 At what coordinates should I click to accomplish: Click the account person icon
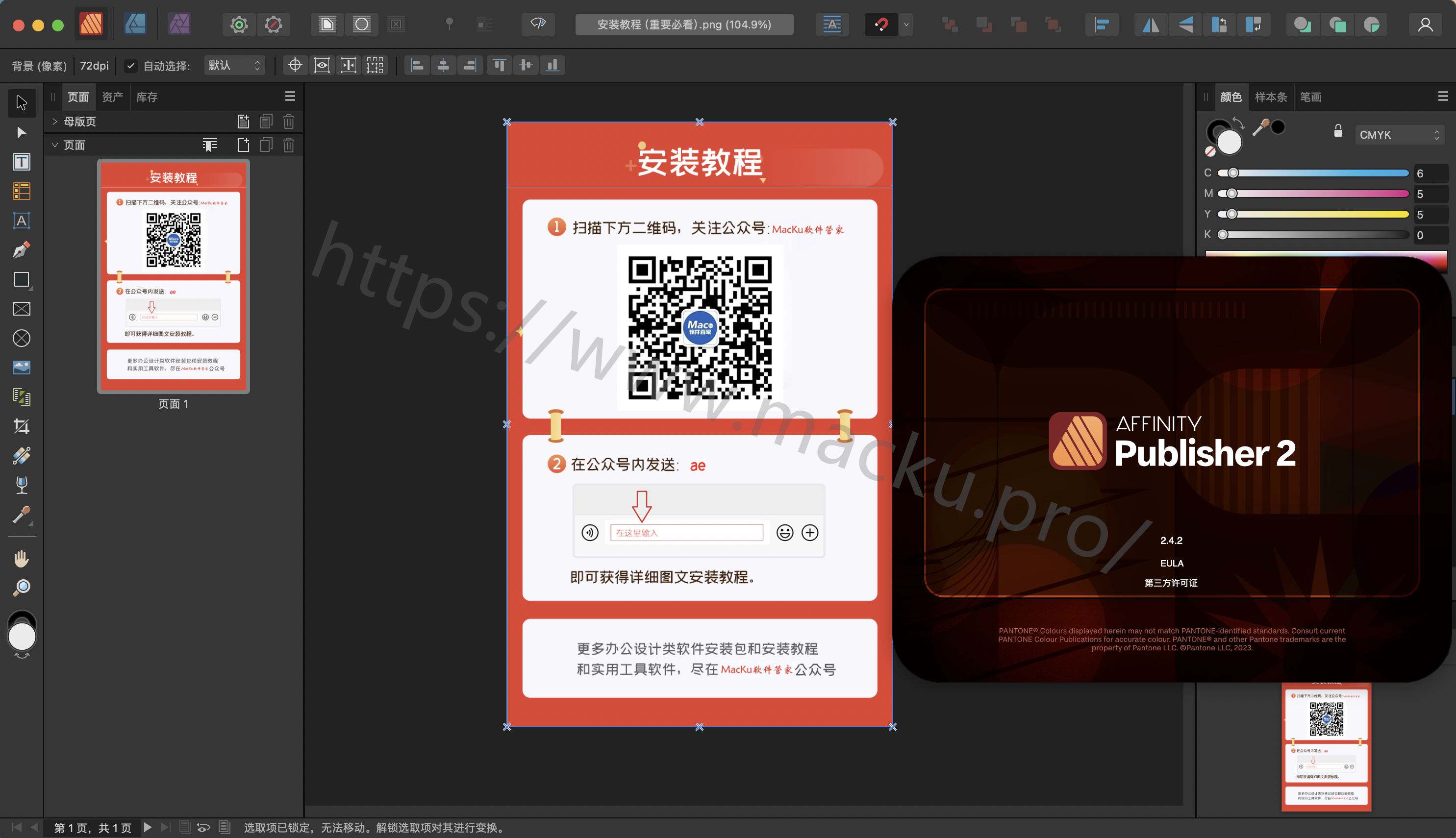point(1425,25)
